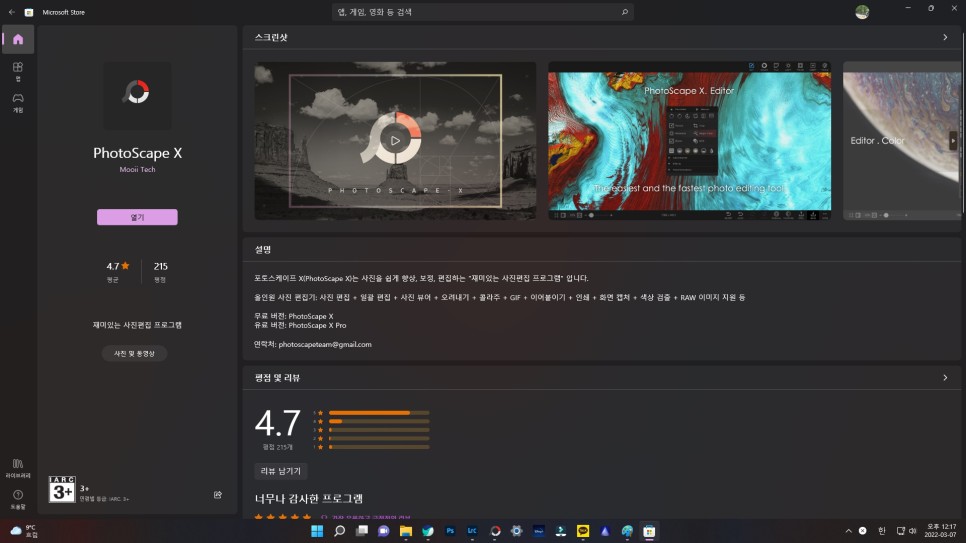This screenshot has width=966, height=543.
Task: Click the IARC 3+ age rating badge
Action: click(62, 489)
